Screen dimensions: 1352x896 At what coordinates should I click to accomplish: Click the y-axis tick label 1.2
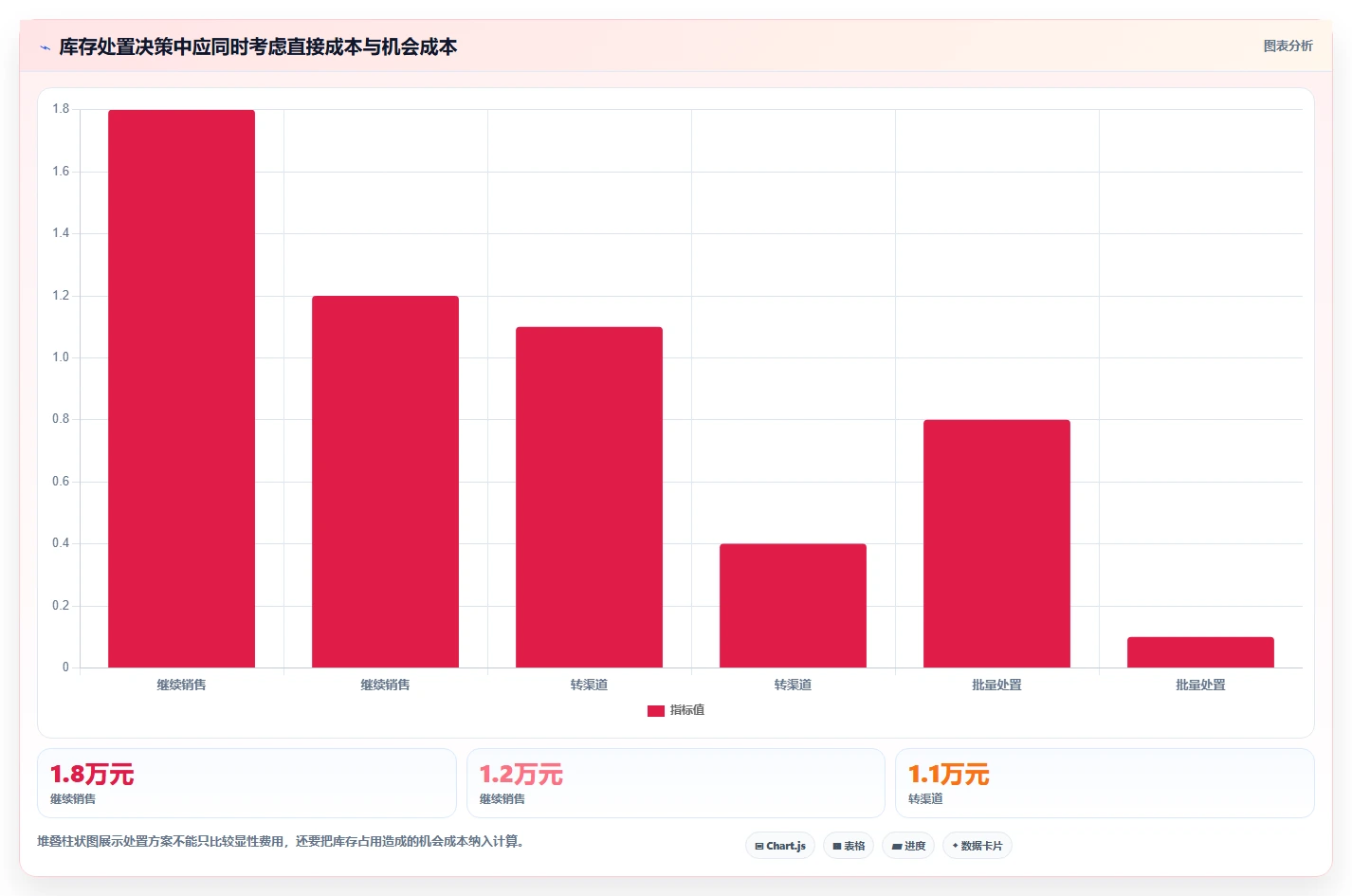61,296
